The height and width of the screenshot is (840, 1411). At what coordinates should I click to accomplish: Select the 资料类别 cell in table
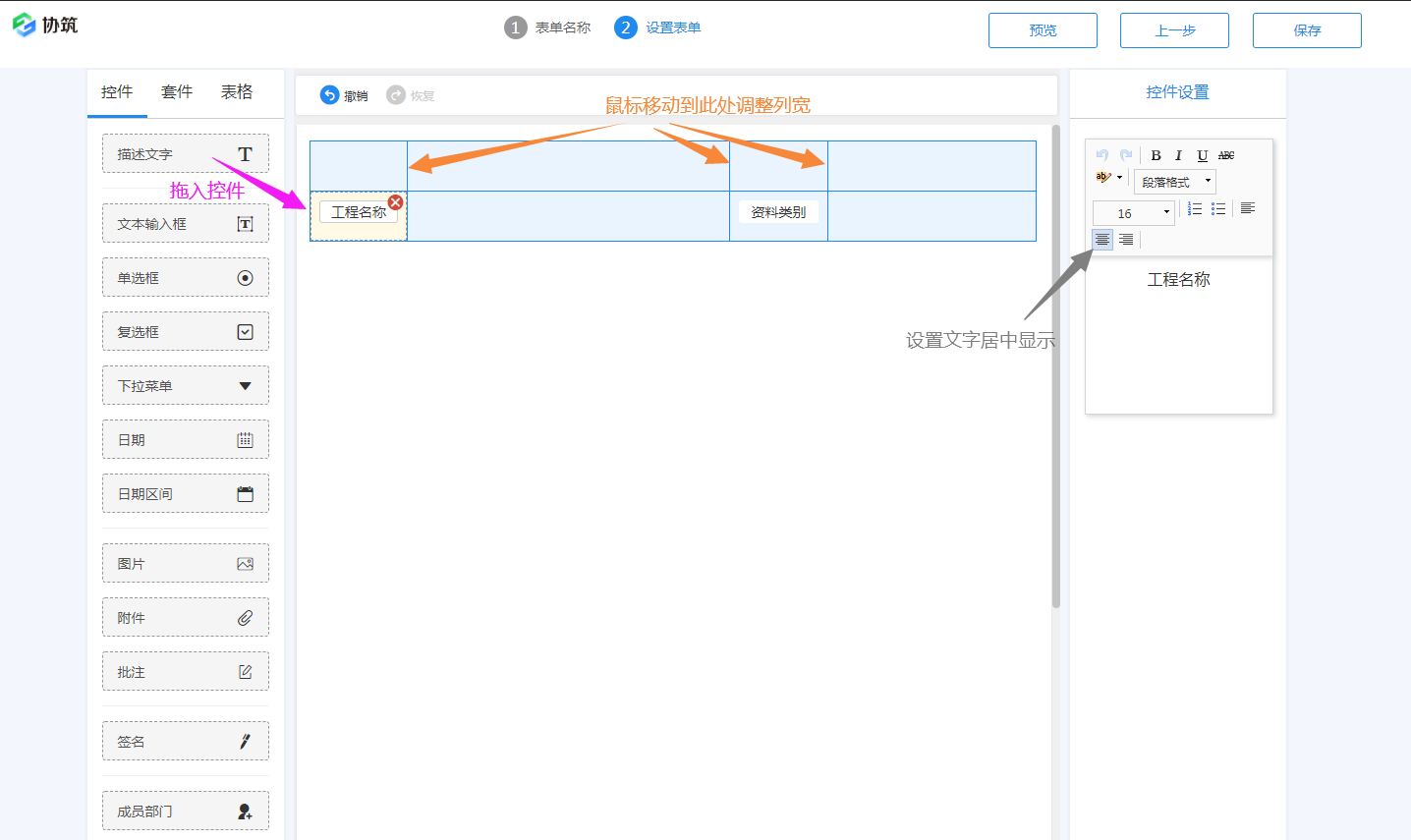point(778,212)
